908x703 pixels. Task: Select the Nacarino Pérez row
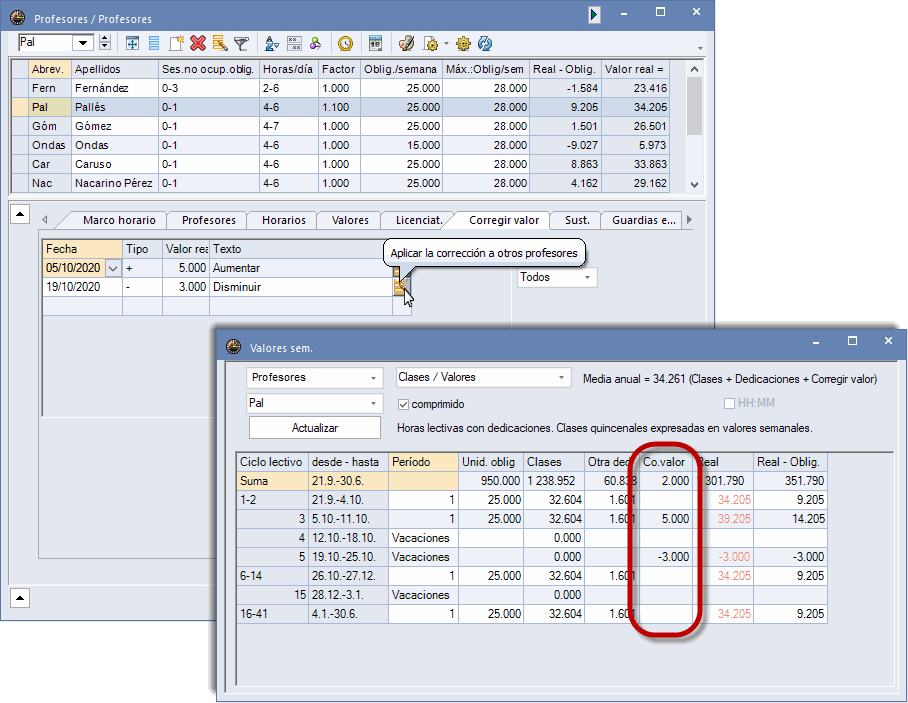point(340,184)
